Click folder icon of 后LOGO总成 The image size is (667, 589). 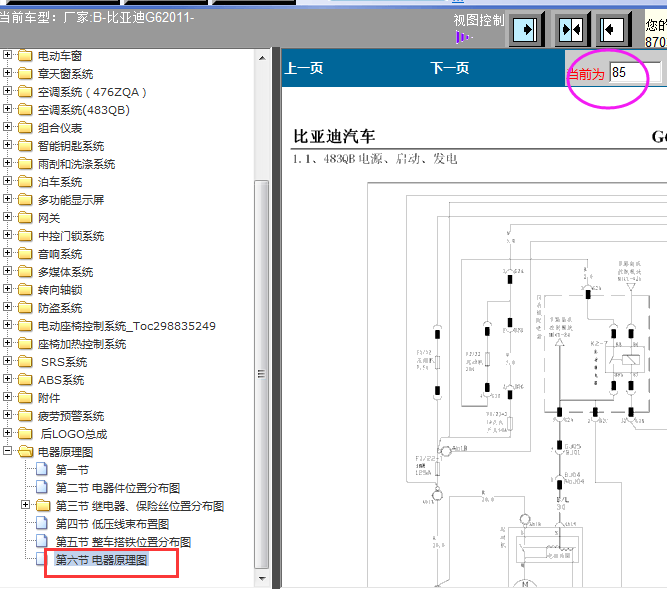click(x=25, y=433)
